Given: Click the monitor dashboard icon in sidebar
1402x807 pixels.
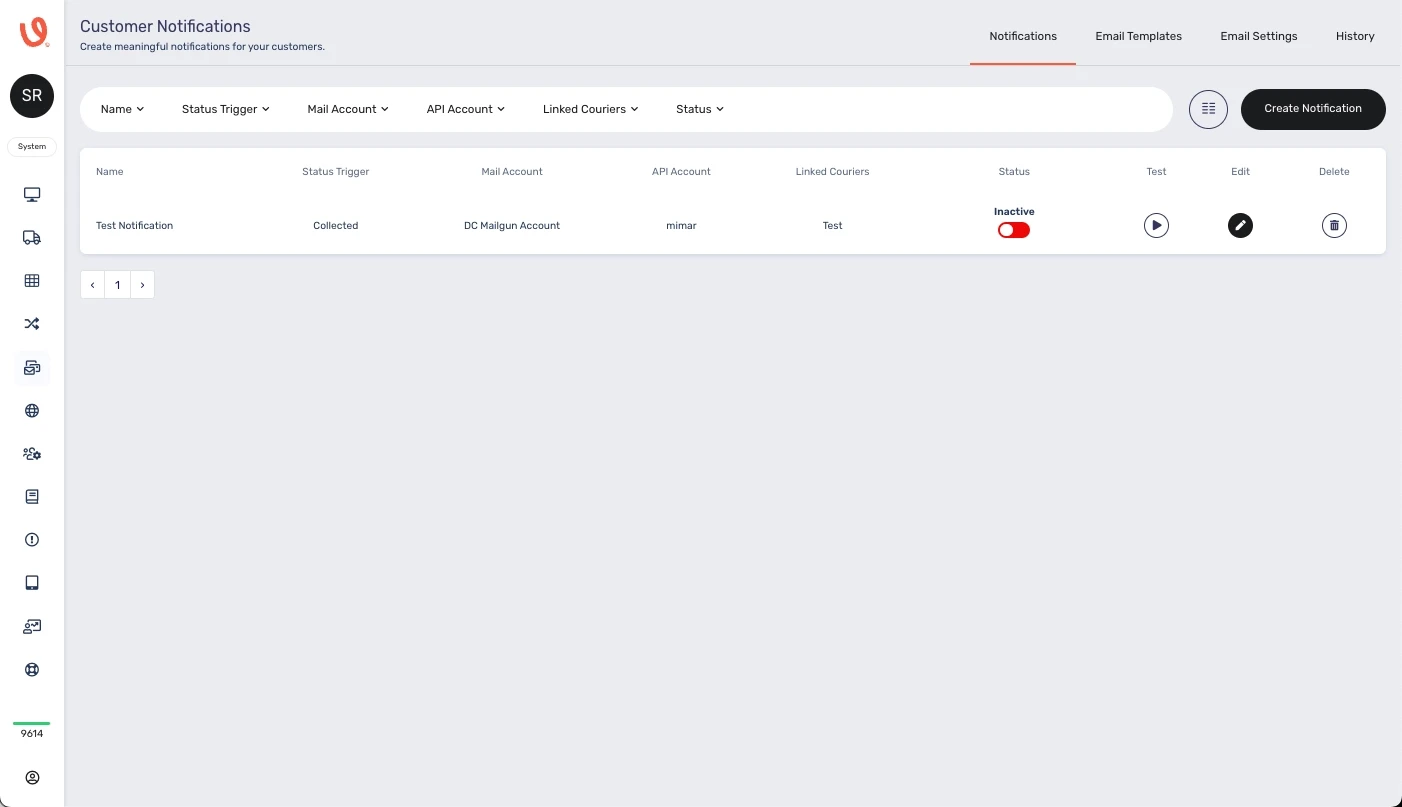Looking at the screenshot, I should point(32,194).
